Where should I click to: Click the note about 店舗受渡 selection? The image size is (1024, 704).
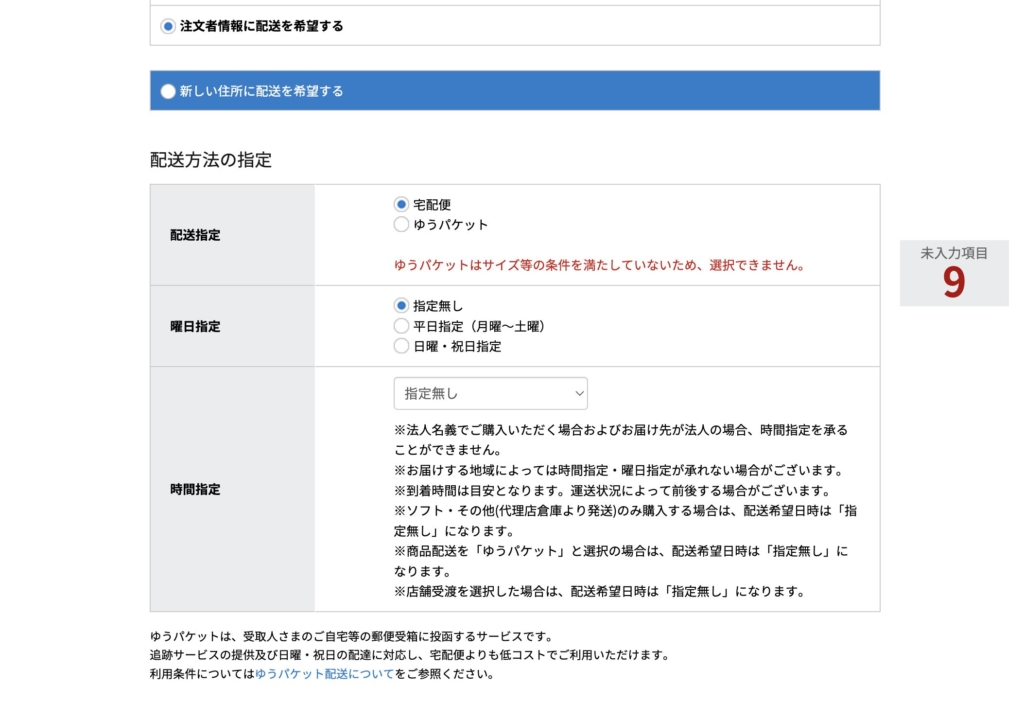pyautogui.click(x=600, y=591)
